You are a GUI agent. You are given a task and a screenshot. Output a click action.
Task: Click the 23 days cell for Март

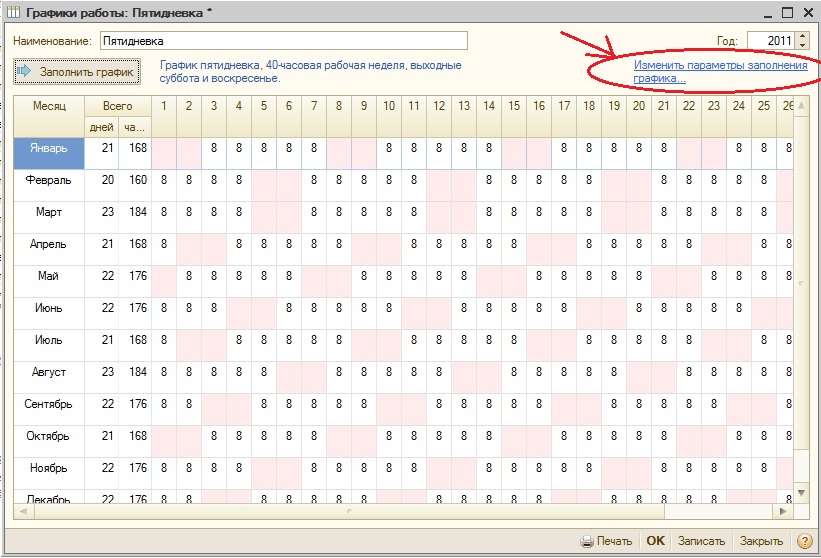pyautogui.click(x=102, y=217)
